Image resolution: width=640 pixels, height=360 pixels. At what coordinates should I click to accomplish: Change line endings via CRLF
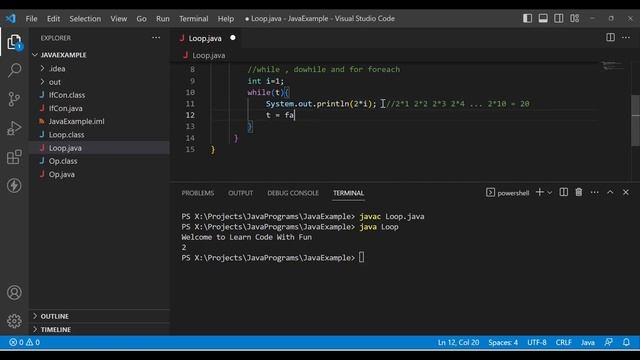point(563,342)
